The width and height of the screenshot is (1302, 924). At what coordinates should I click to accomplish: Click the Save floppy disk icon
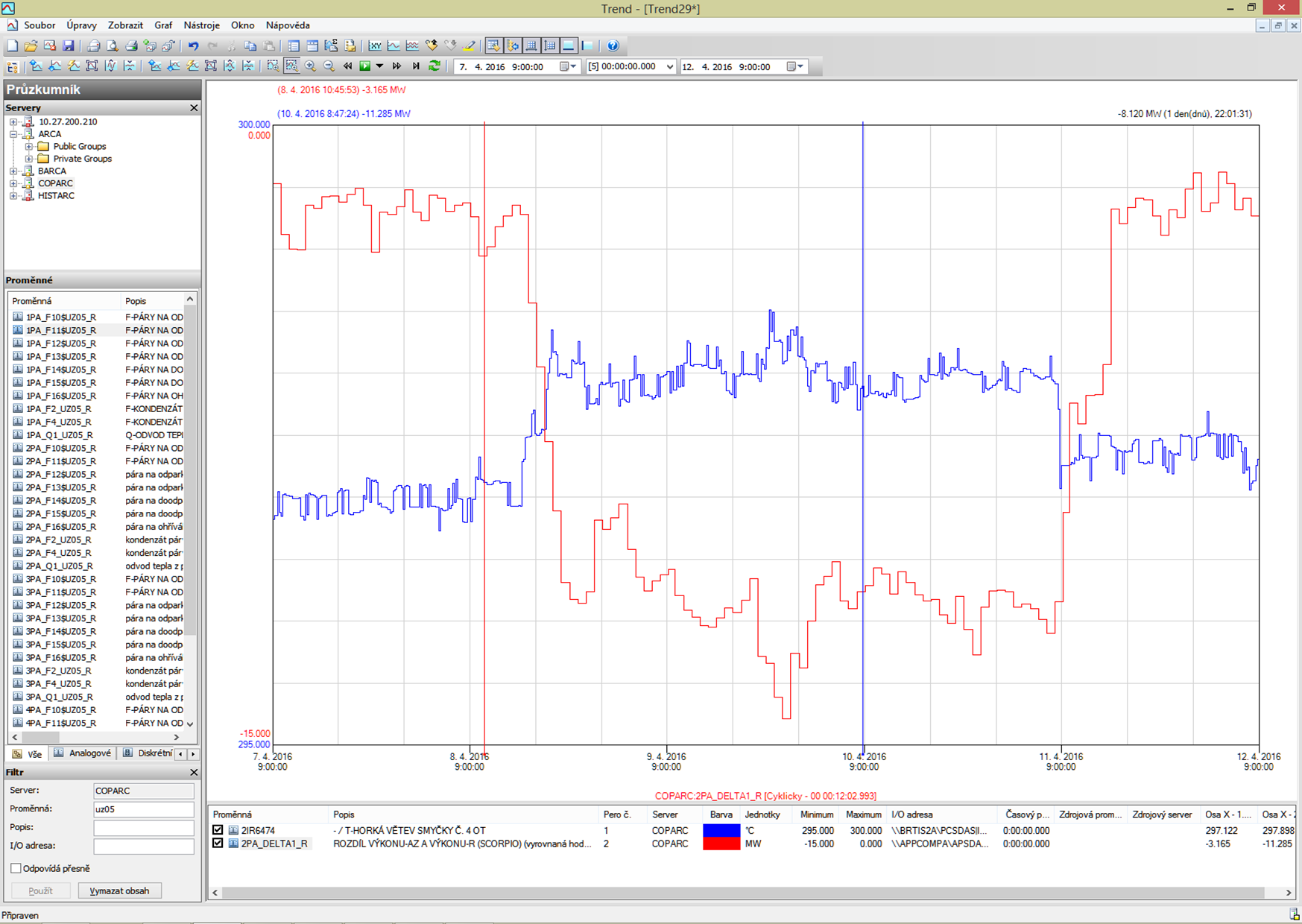(x=68, y=45)
